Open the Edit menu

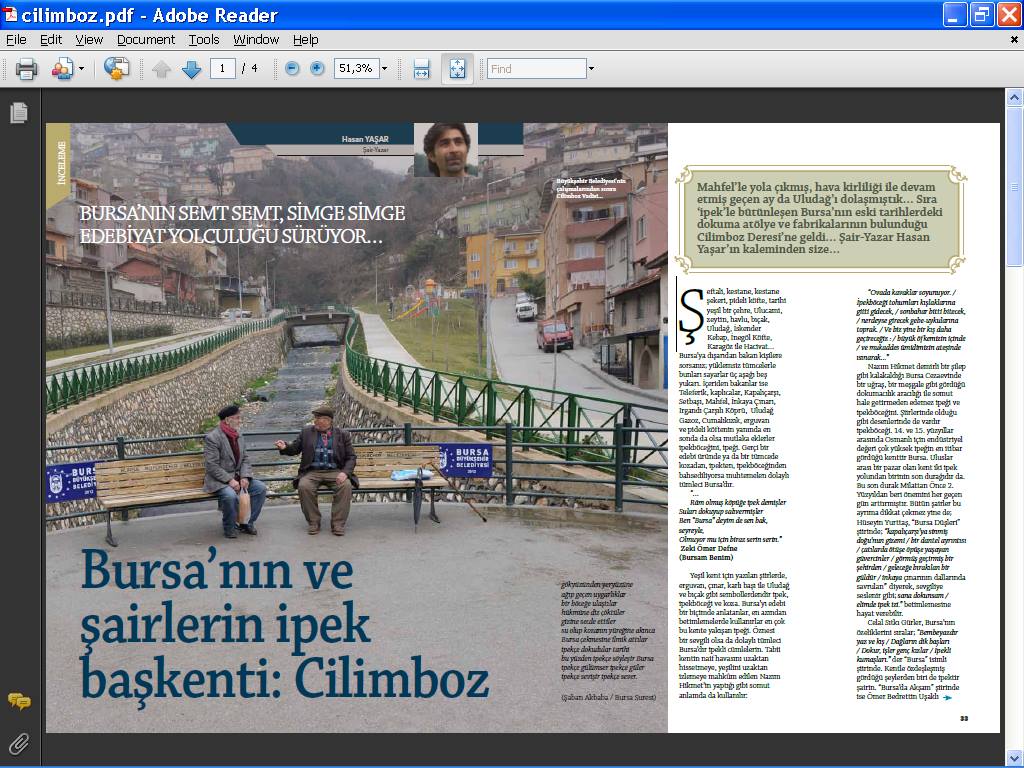point(51,40)
